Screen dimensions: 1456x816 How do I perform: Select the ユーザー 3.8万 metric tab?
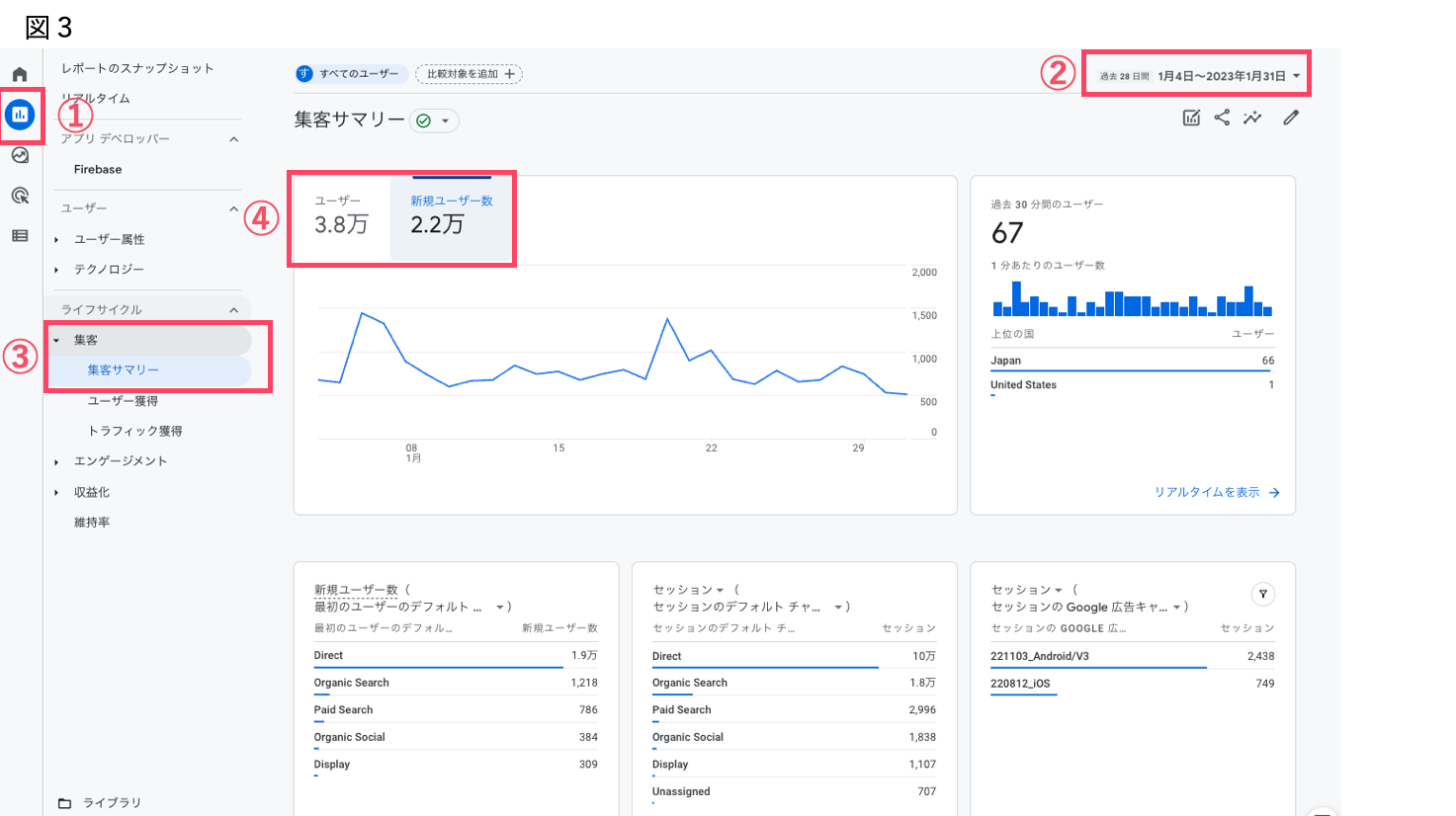pos(342,217)
